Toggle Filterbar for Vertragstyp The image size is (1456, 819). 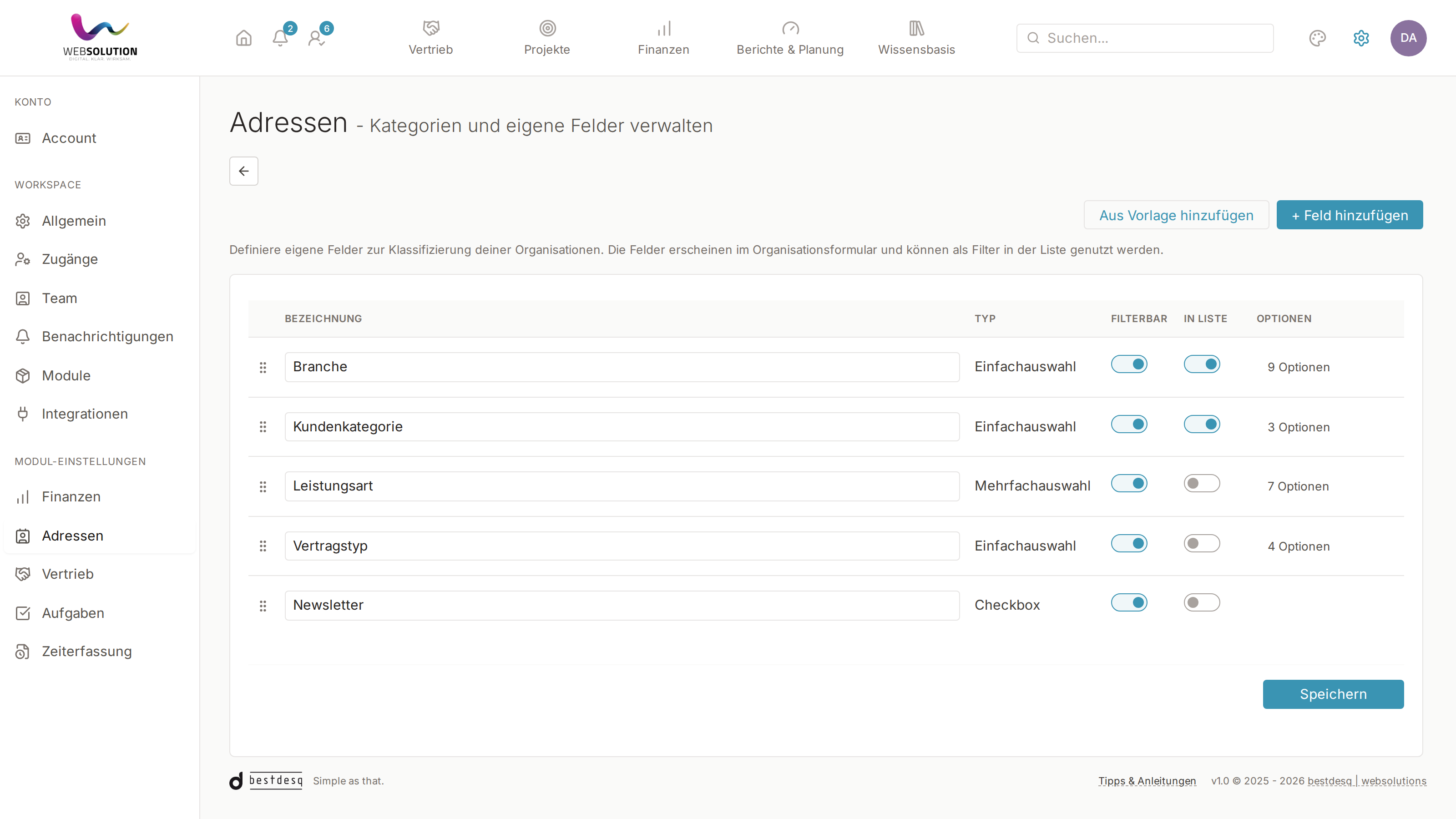point(1129,543)
